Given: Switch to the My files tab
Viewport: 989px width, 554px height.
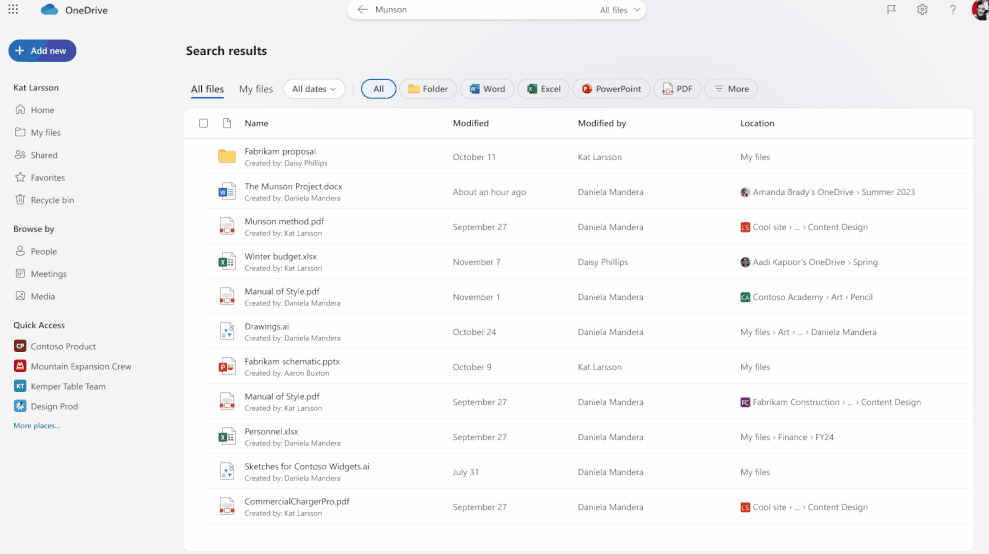Looking at the screenshot, I should pyautogui.click(x=256, y=89).
